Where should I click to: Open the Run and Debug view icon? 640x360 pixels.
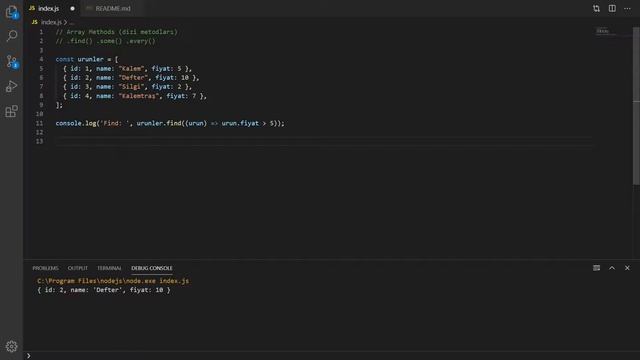[x=11, y=87]
